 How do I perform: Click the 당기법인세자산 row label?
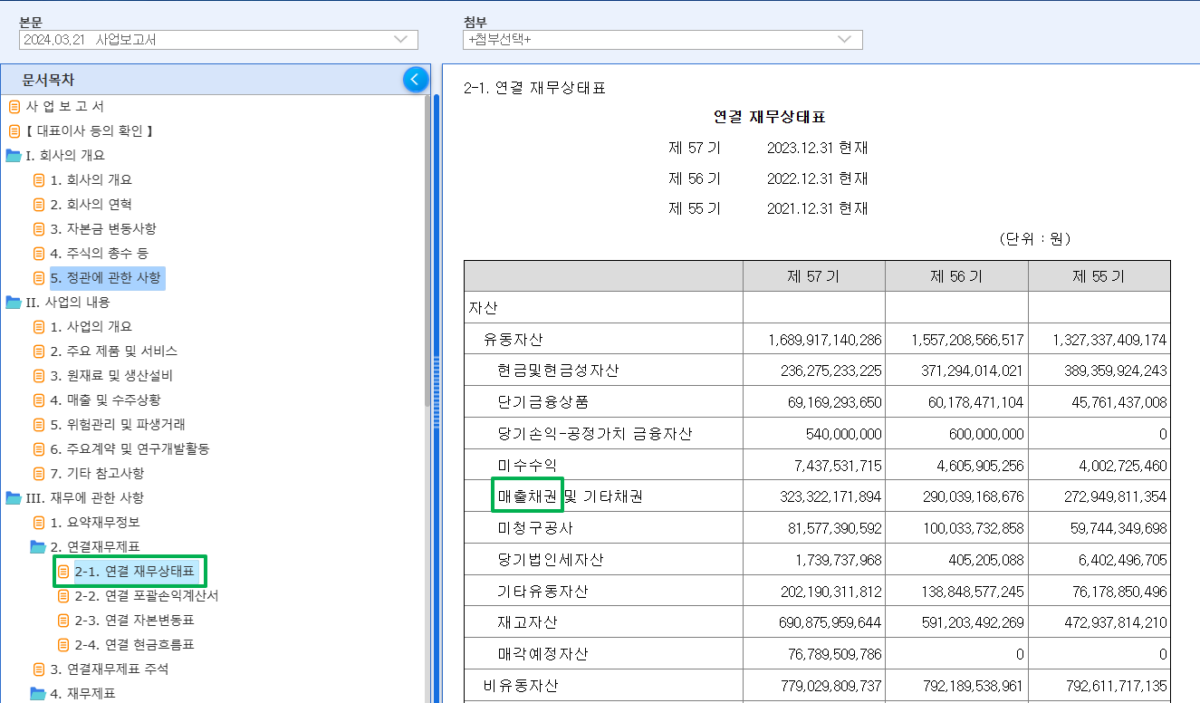tap(550, 559)
